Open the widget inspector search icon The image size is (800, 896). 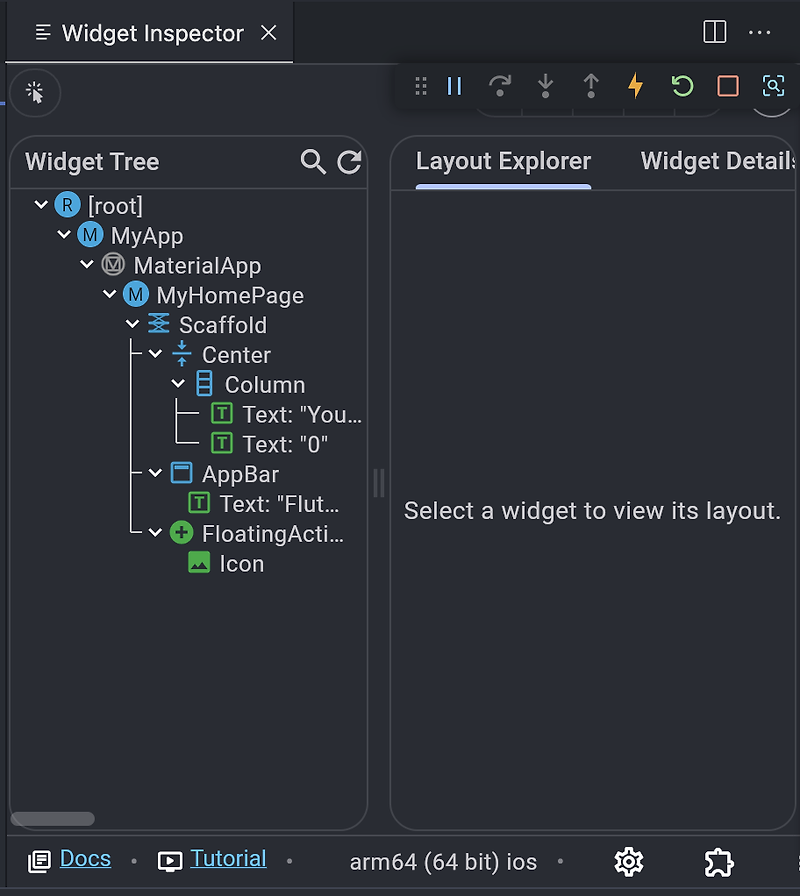773,86
